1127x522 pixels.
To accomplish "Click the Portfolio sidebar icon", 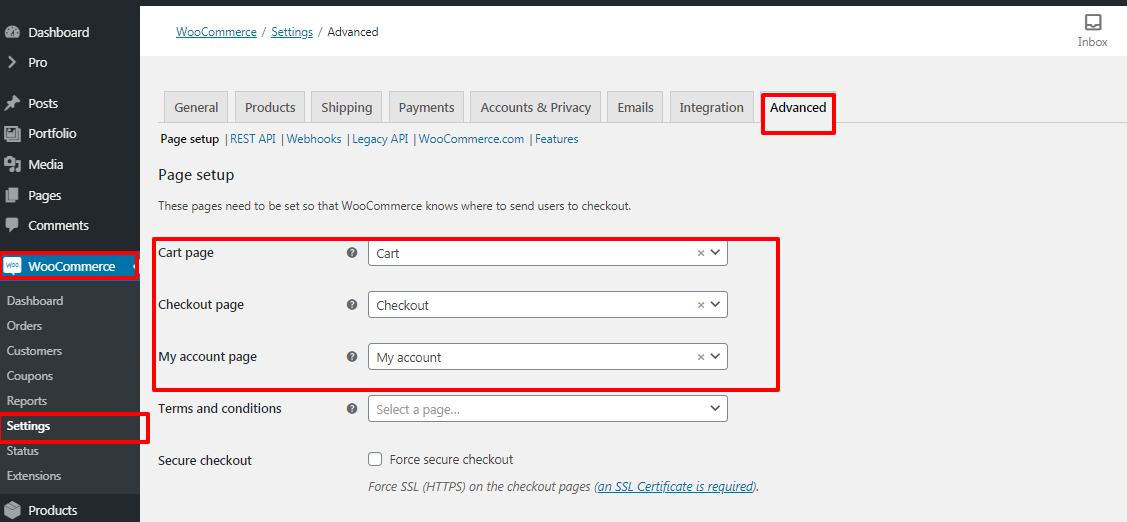I will click(12, 134).
